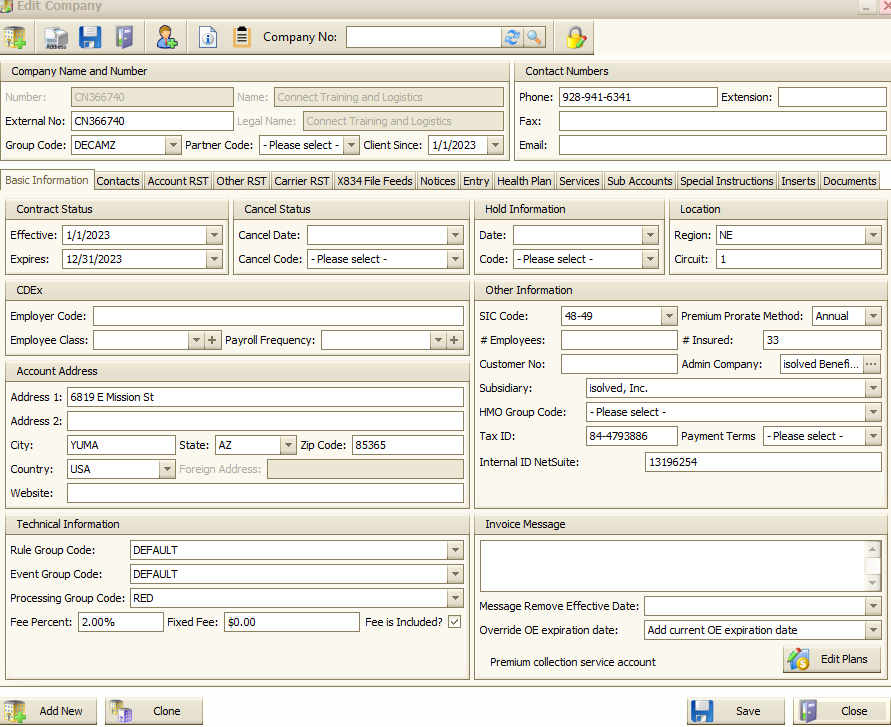Screen dimensions: 891x727
Task: Open the Premium Prorate Method dropdown
Action: coord(872,316)
